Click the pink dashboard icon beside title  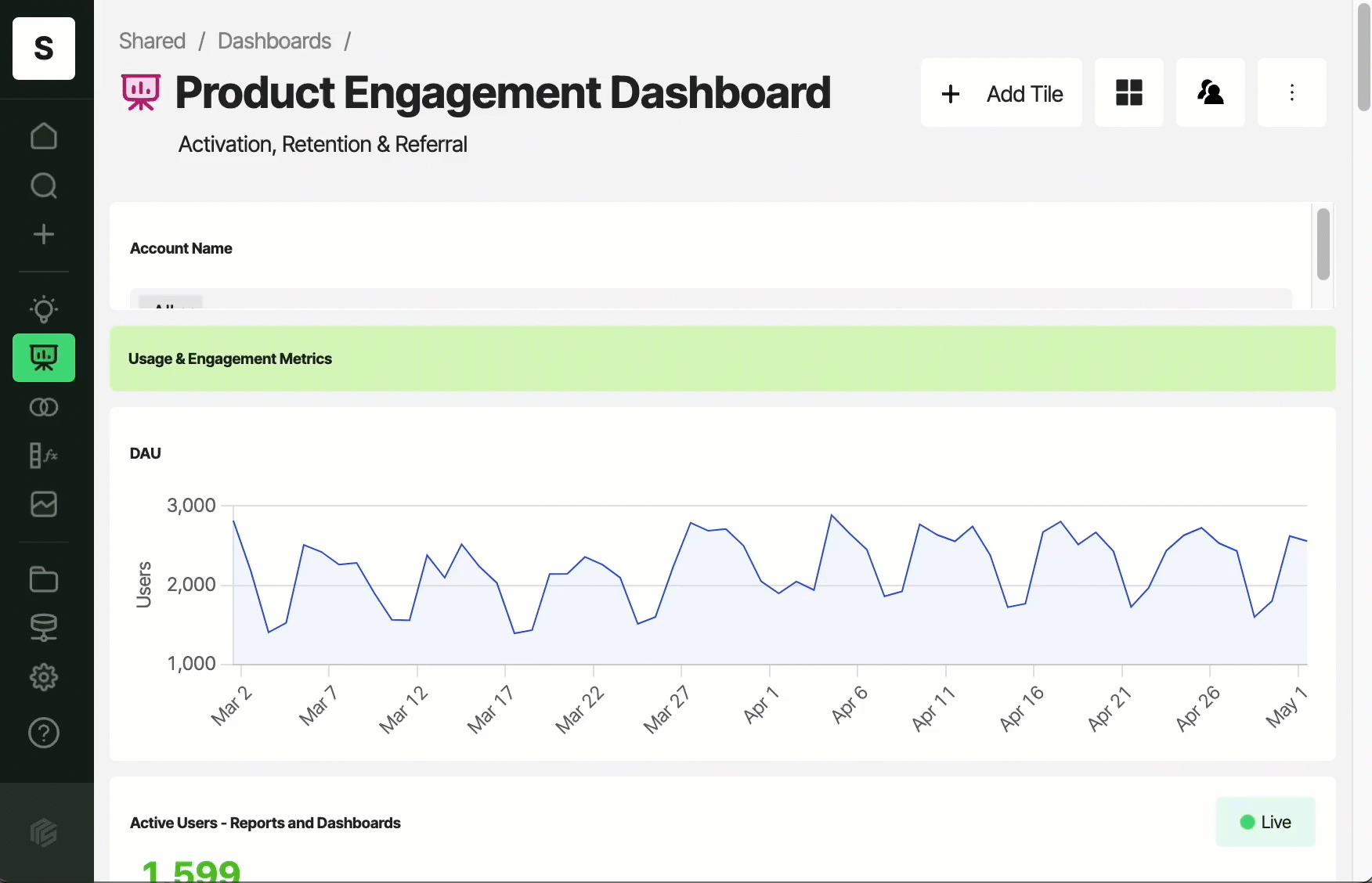click(x=141, y=92)
